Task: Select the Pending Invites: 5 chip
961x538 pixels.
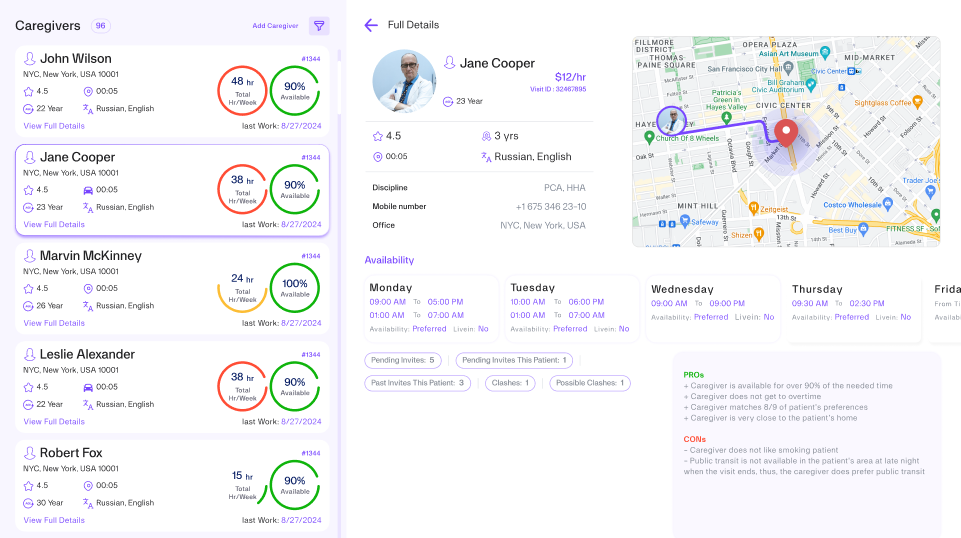Action: [404, 360]
